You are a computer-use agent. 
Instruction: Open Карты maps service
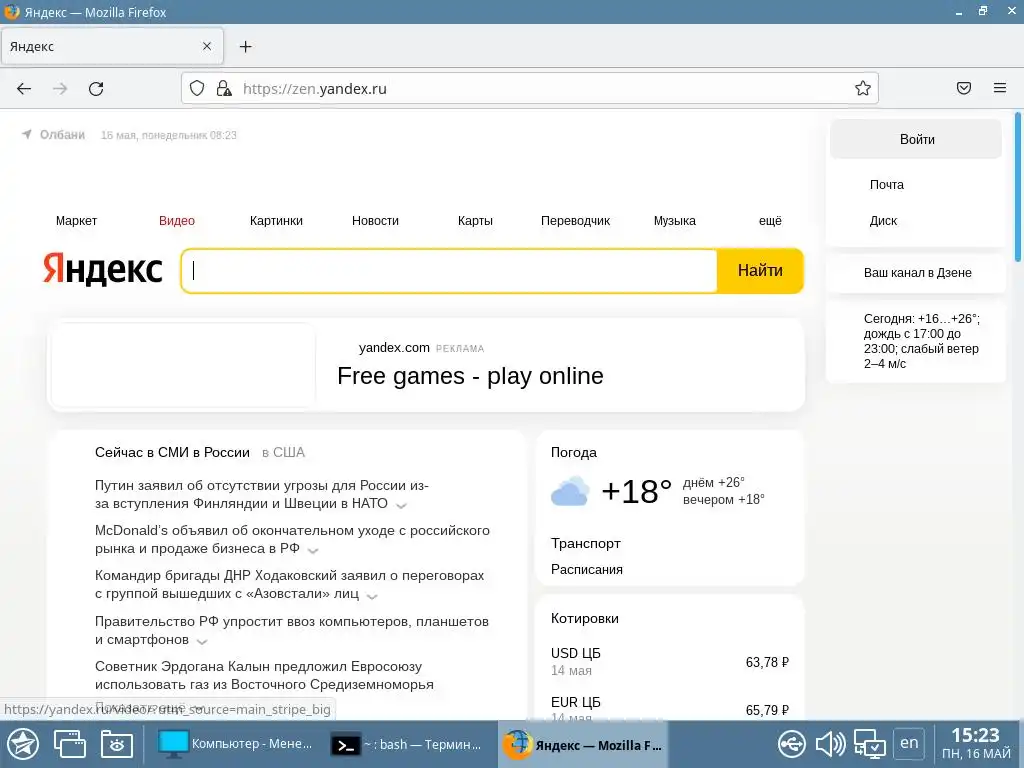(x=475, y=221)
